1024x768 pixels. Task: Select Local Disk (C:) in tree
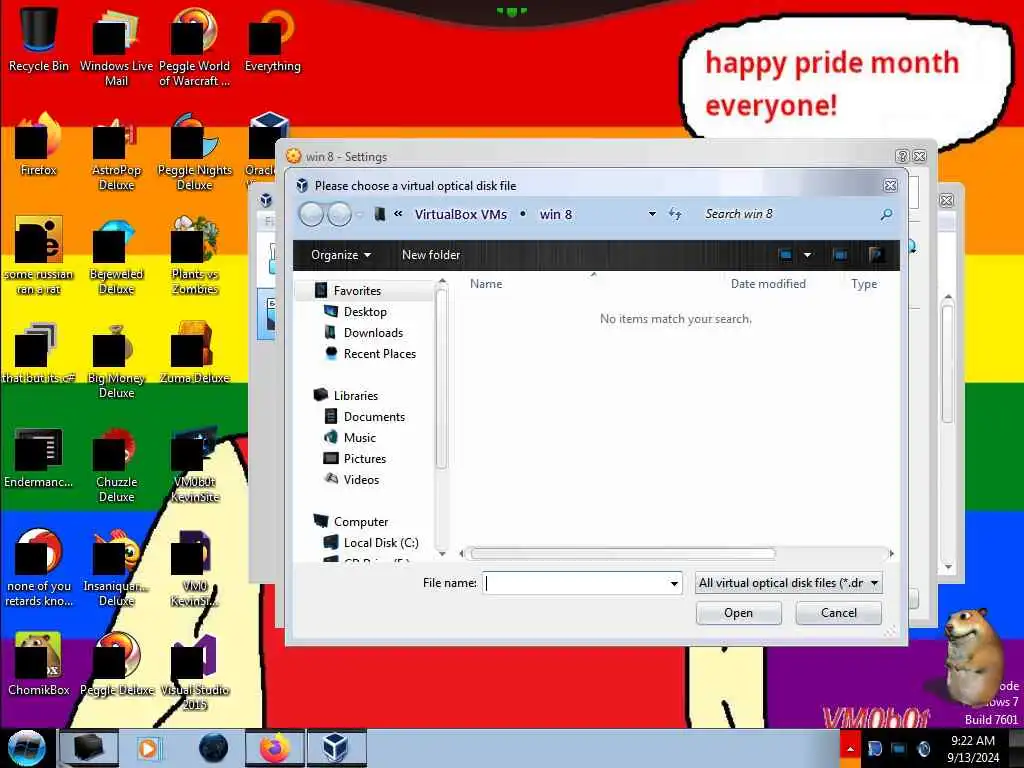point(381,543)
